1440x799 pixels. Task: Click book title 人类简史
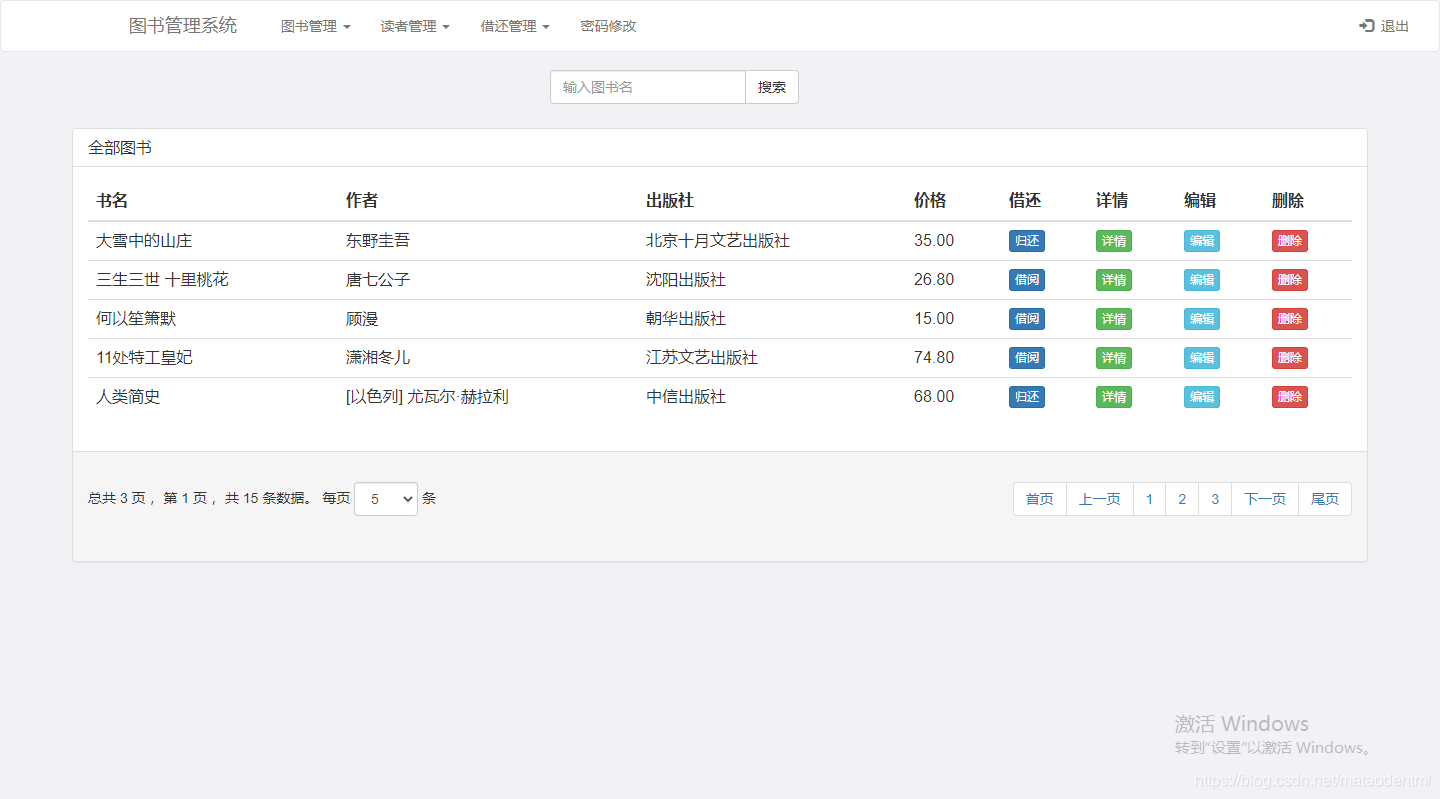[128, 397]
